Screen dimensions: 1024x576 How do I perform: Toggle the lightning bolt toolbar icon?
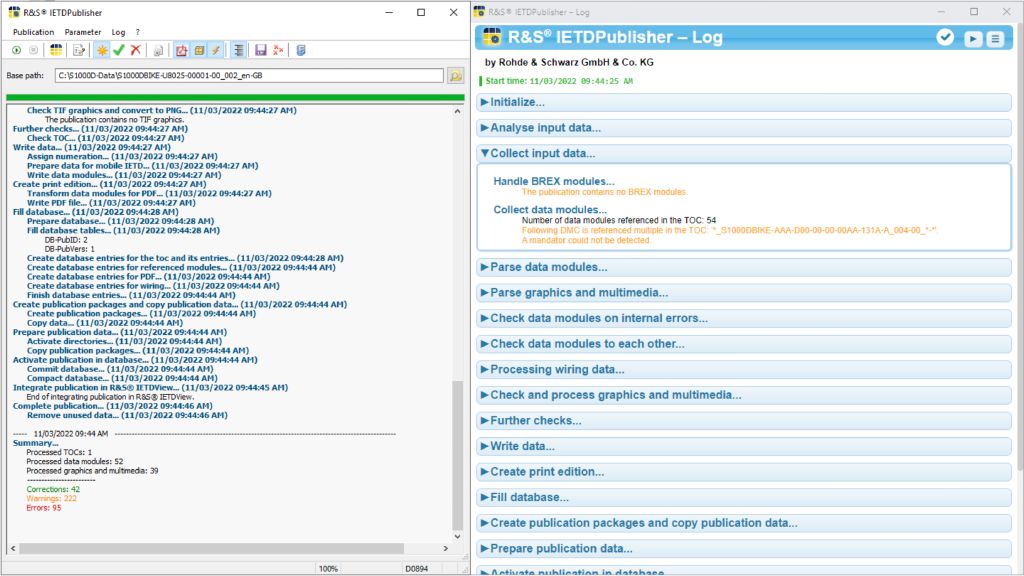pyautogui.click(x=216, y=50)
